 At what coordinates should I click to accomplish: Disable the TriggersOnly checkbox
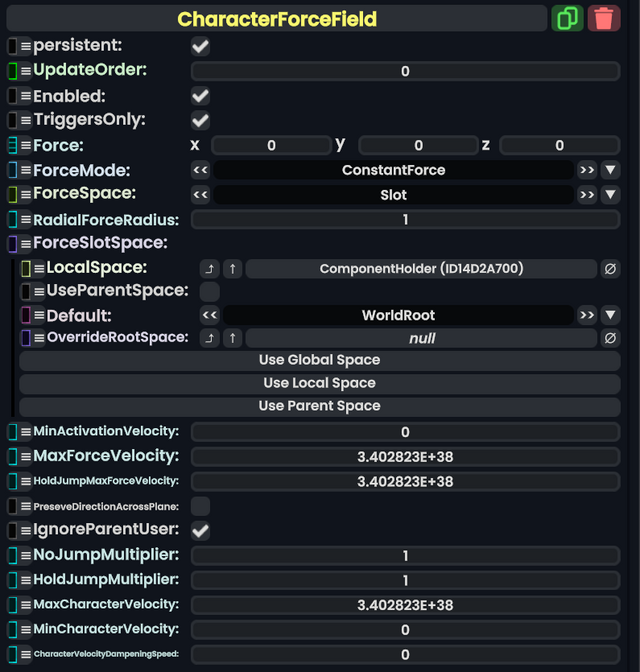pyautogui.click(x=201, y=120)
